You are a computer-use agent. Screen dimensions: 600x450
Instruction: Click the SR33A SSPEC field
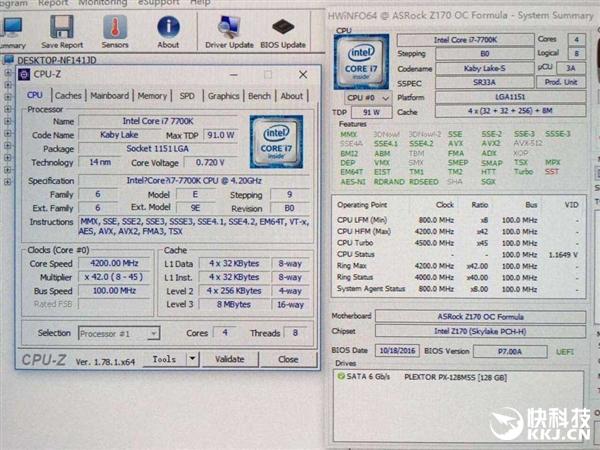coord(484,82)
